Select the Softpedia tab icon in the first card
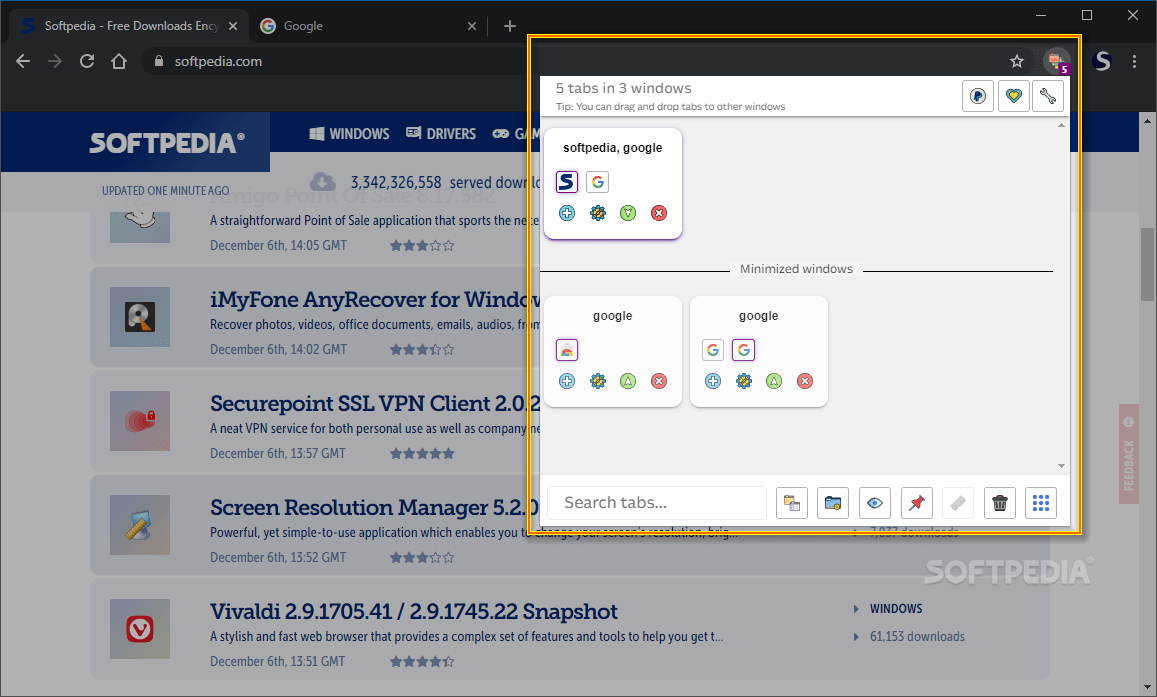Image resolution: width=1157 pixels, height=697 pixels. point(567,181)
